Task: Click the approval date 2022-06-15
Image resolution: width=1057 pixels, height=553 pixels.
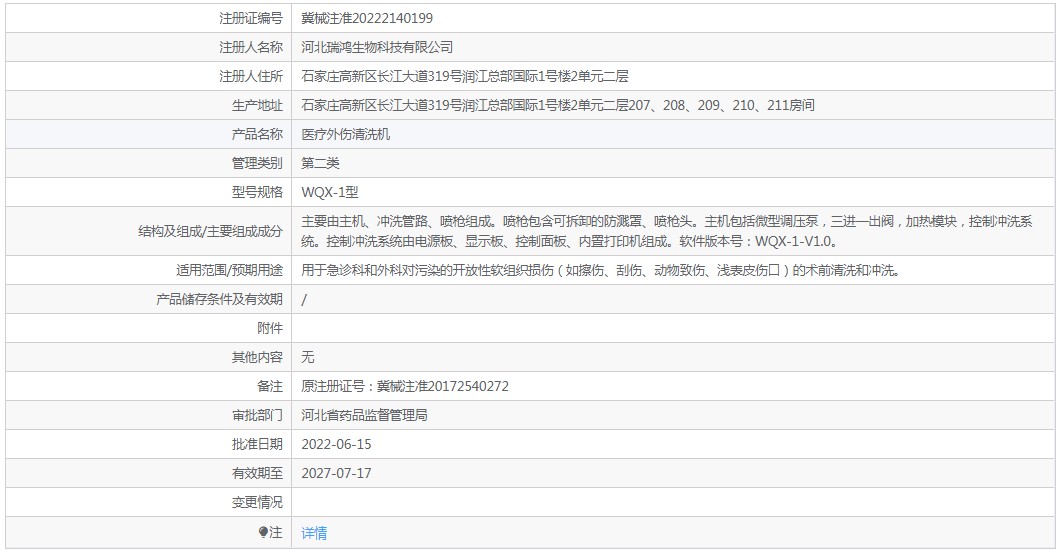Action: pyautogui.click(x=336, y=444)
